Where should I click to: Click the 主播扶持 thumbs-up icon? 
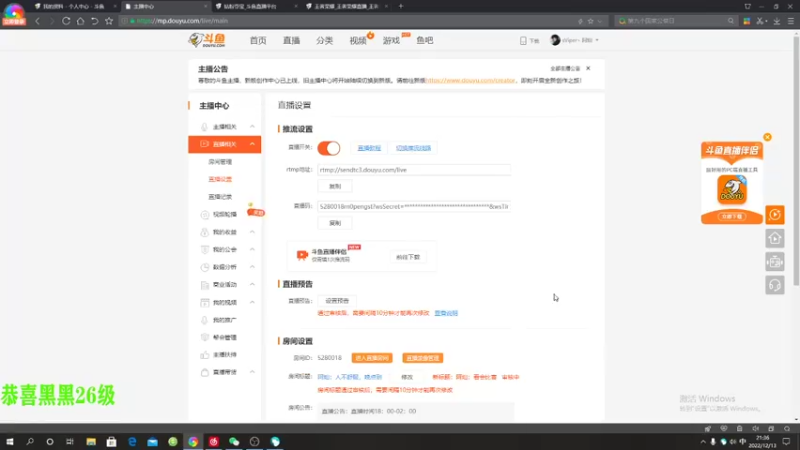point(205,355)
